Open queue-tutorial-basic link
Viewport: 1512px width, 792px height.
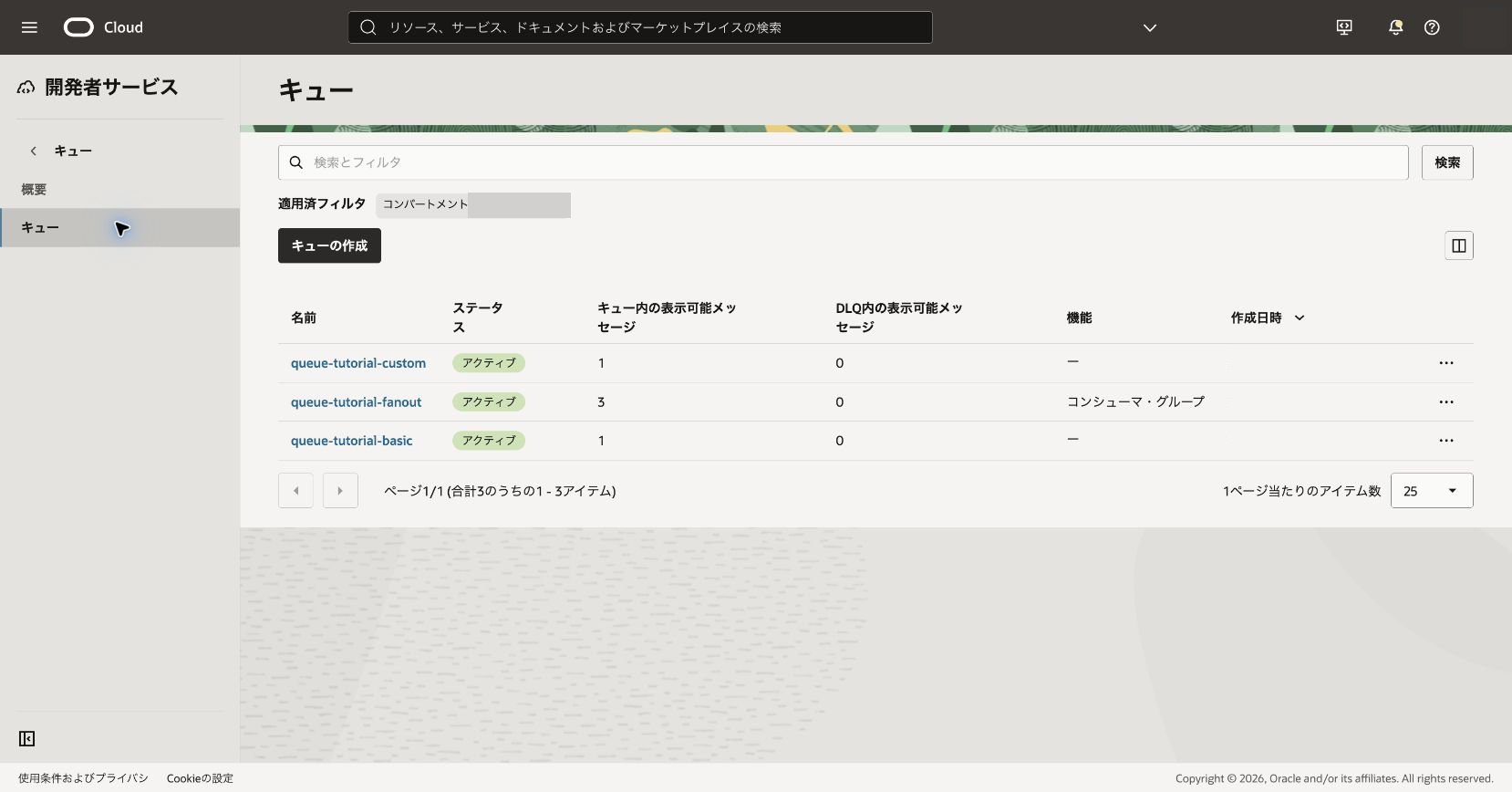pyautogui.click(x=351, y=441)
